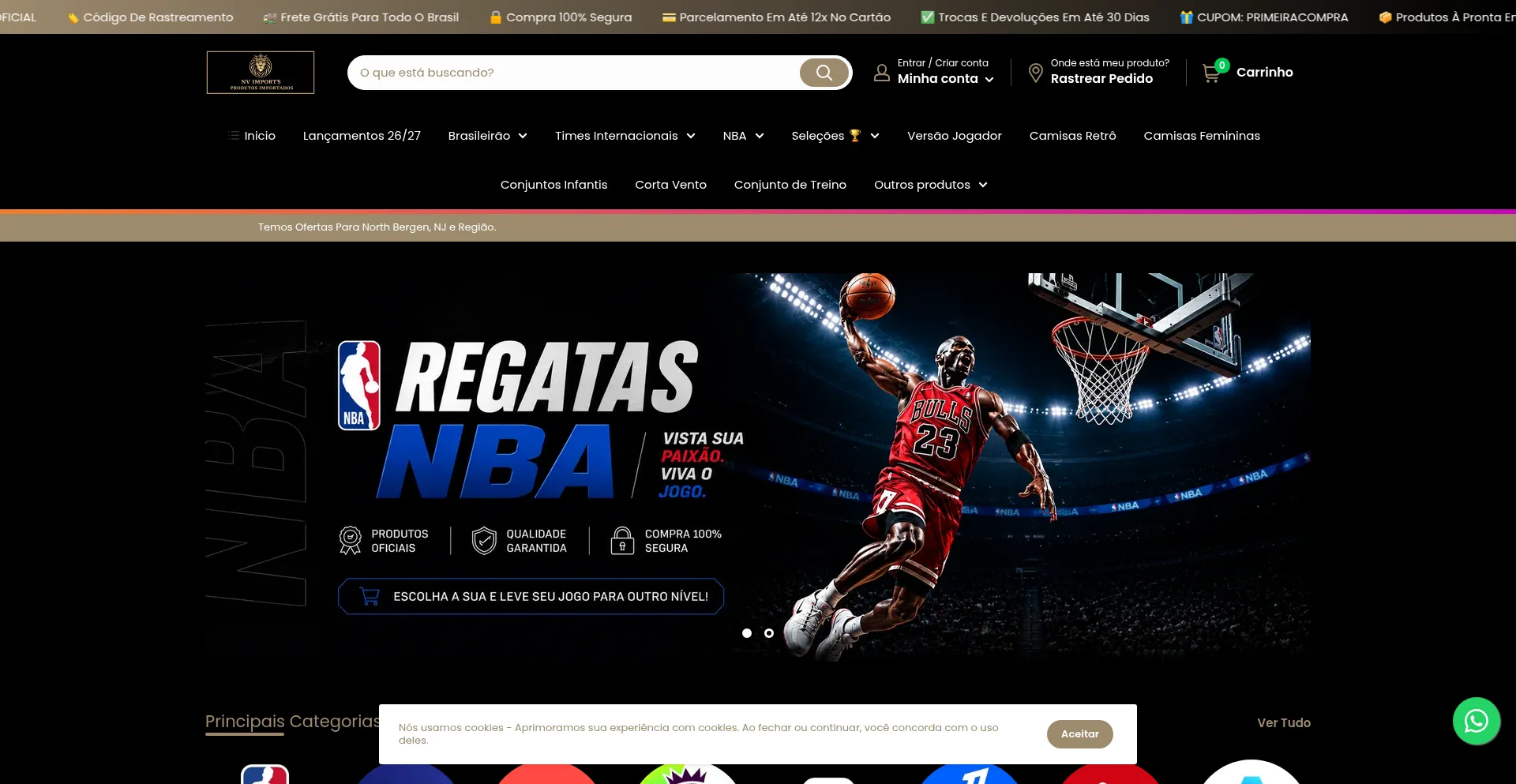Click the Compra 100% Segura lock icon
This screenshot has width=1516, height=784.
[622, 541]
